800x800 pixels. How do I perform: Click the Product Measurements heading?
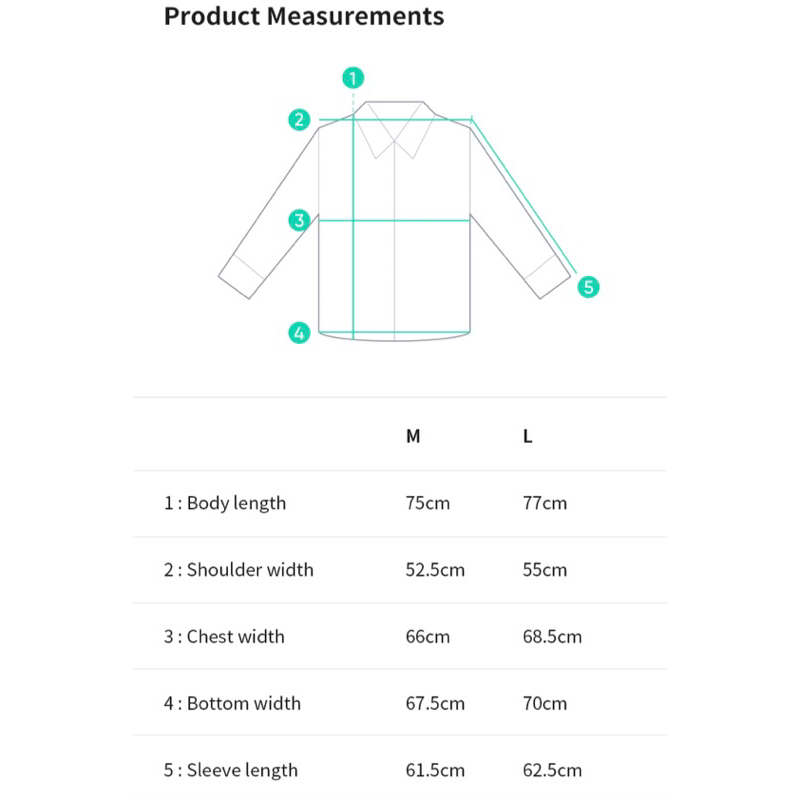[304, 17]
